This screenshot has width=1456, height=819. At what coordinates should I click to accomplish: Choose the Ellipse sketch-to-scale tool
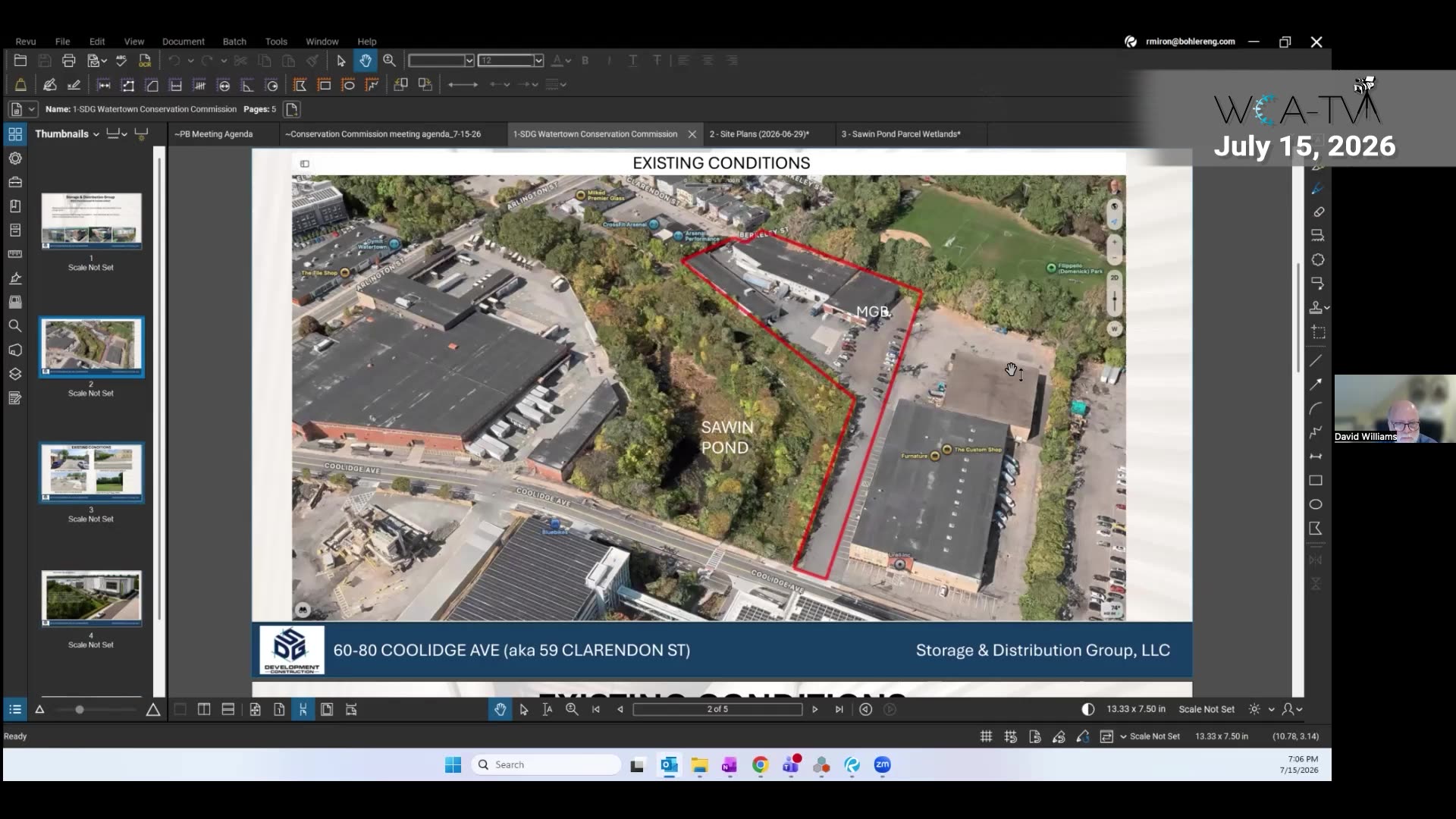coord(349,85)
